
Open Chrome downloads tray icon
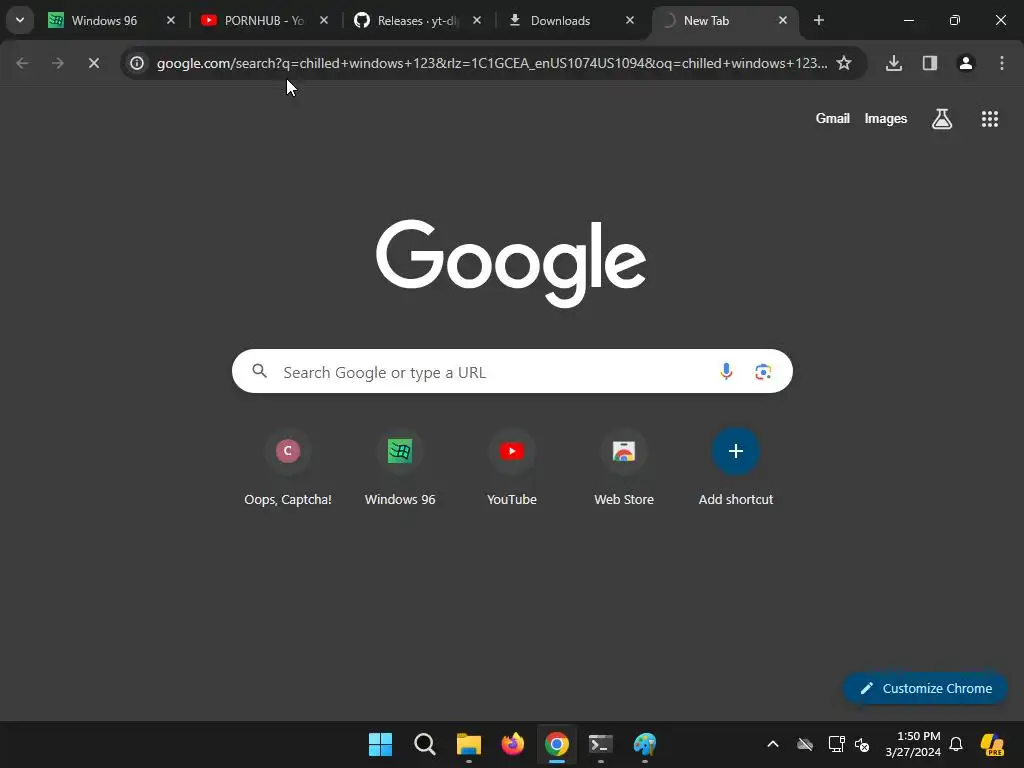point(894,63)
